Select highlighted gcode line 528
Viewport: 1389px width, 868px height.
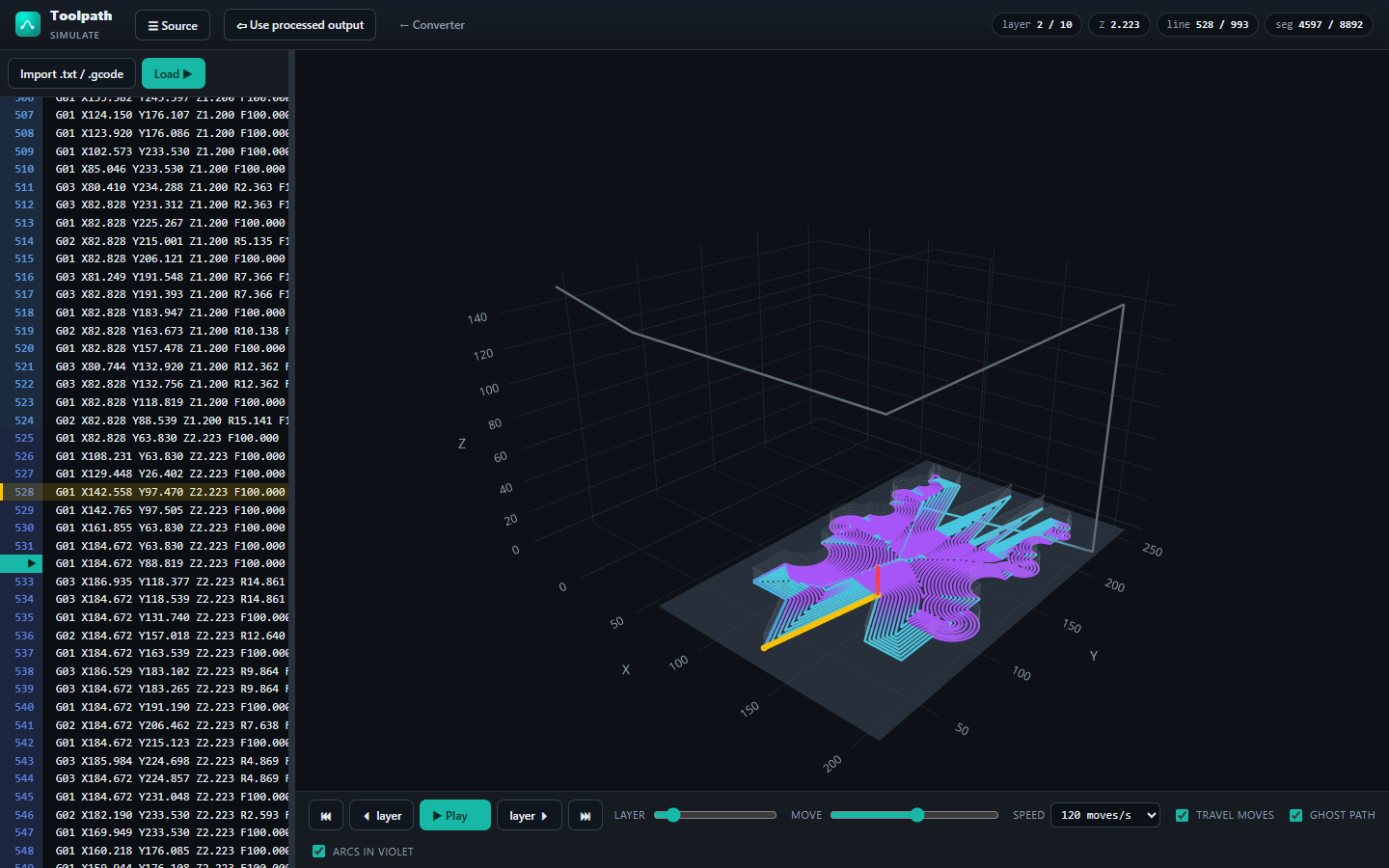[x=145, y=492]
